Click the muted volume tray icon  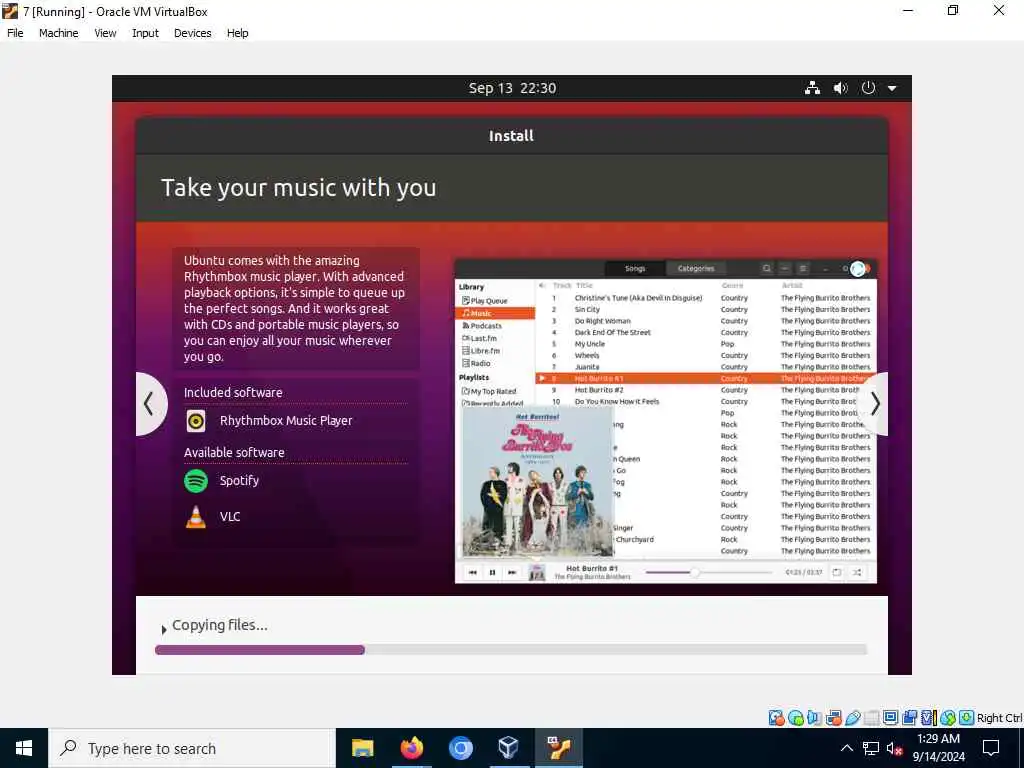(895, 748)
